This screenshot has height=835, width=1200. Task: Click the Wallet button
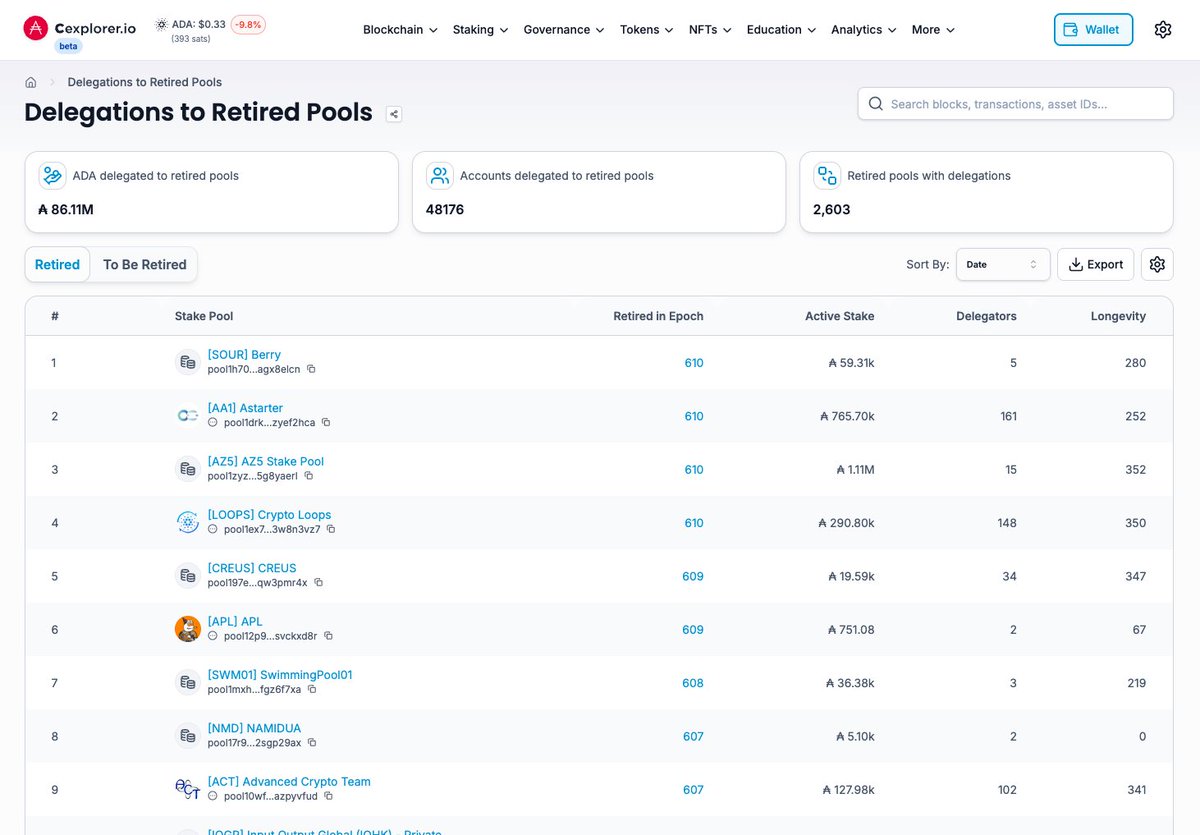point(1093,30)
